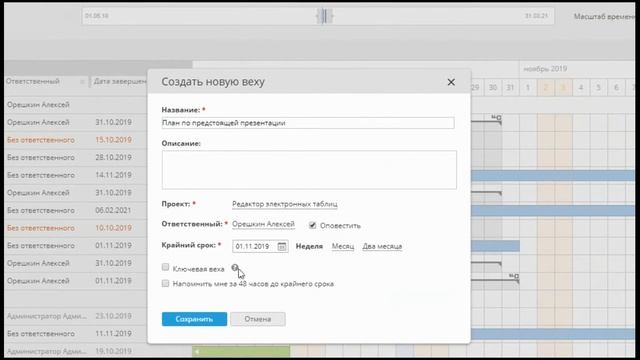Click the ноябрь 2019 month header
This screenshot has width=640, height=360.
click(x=545, y=69)
